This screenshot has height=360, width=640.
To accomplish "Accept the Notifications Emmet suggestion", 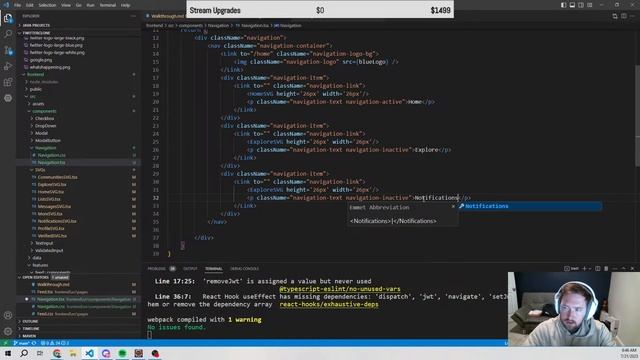I will tap(530, 206).
